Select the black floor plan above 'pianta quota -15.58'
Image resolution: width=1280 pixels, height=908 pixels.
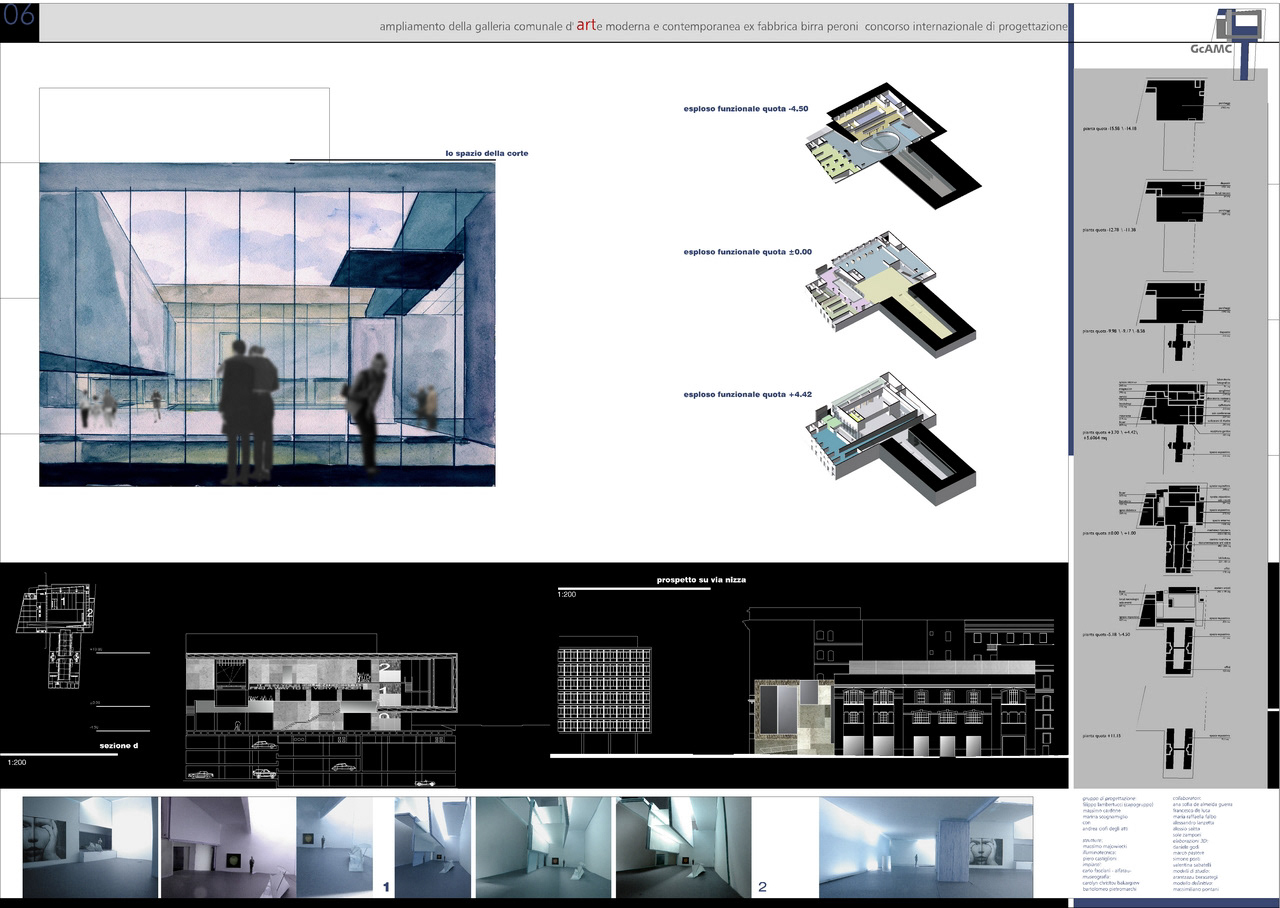(1173, 100)
